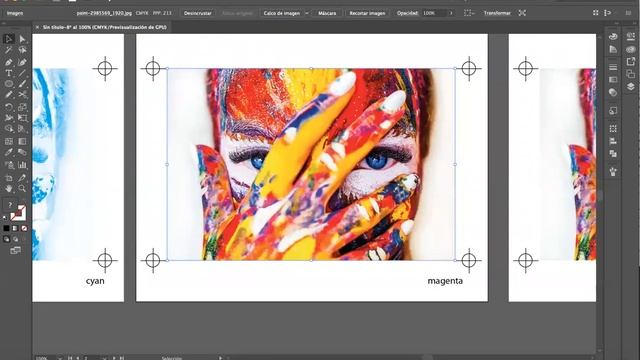
Task: Open the align options icon in control bar
Action: (469, 13)
